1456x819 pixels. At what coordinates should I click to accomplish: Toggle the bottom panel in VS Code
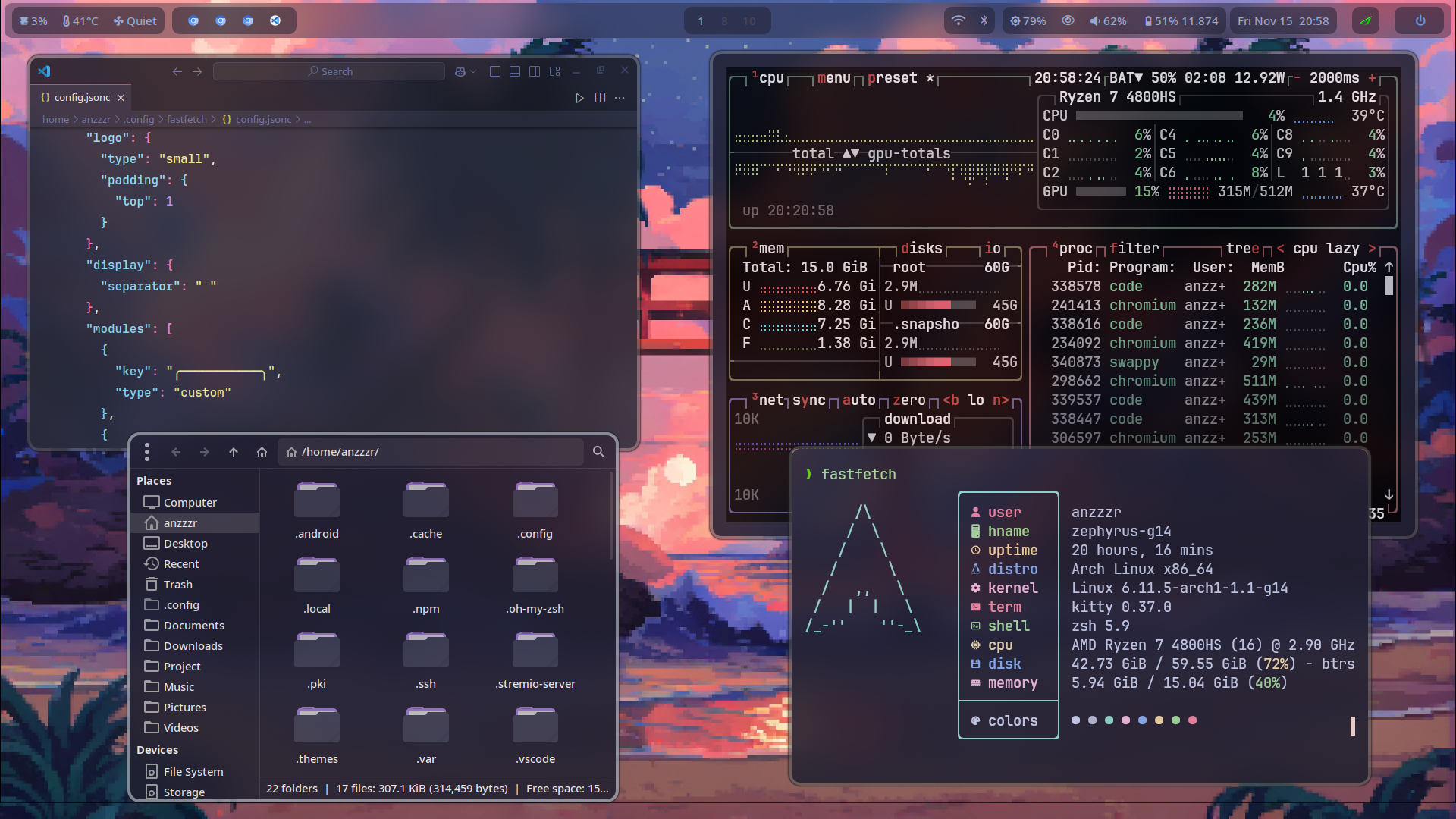click(515, 71)
